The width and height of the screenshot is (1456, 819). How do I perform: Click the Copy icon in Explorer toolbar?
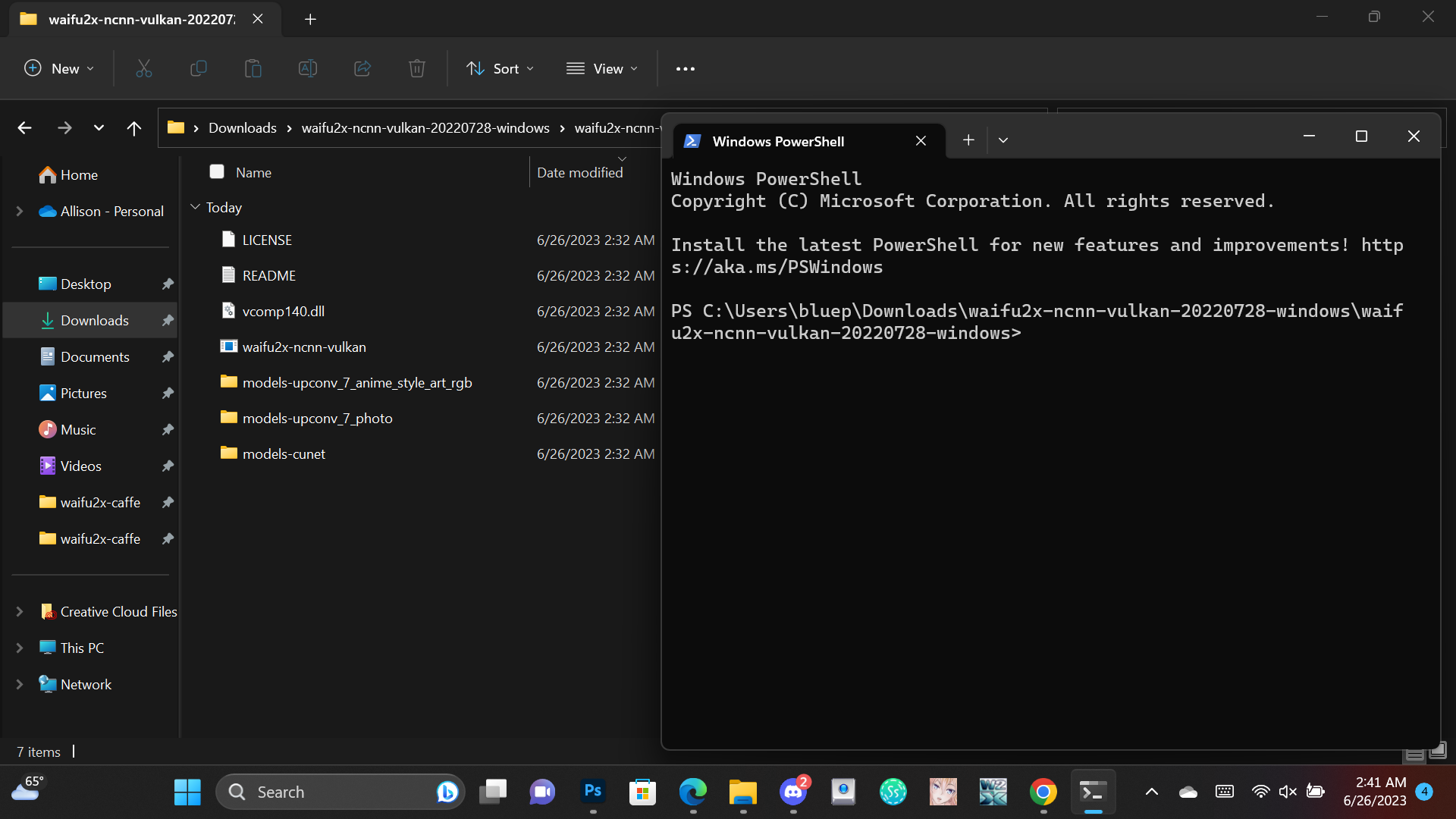pyautogui.click(x=199, y=68)
